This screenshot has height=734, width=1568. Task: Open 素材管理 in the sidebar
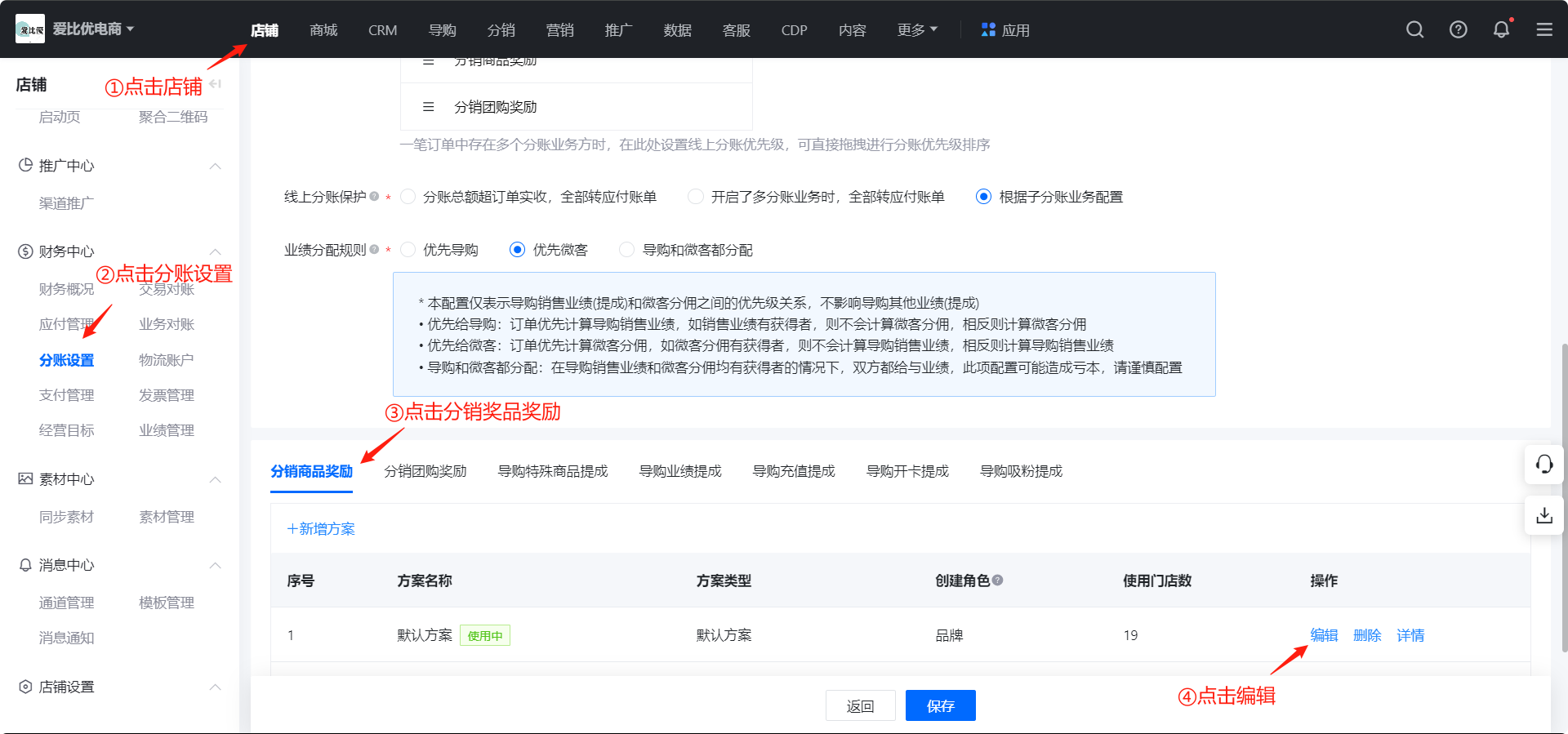pyautogui.click(x=167, y=517)
